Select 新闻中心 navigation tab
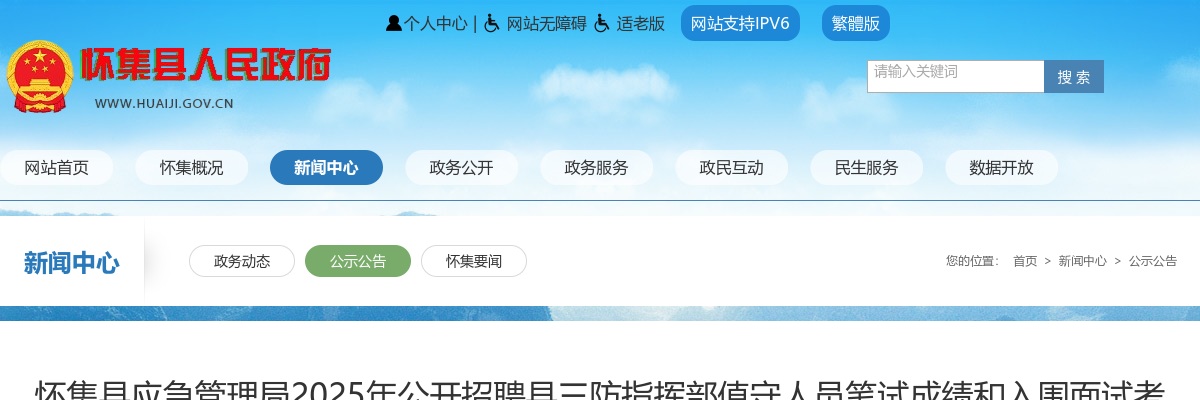Viewport: 1200px width, 400px height. [x=326, y=168]
